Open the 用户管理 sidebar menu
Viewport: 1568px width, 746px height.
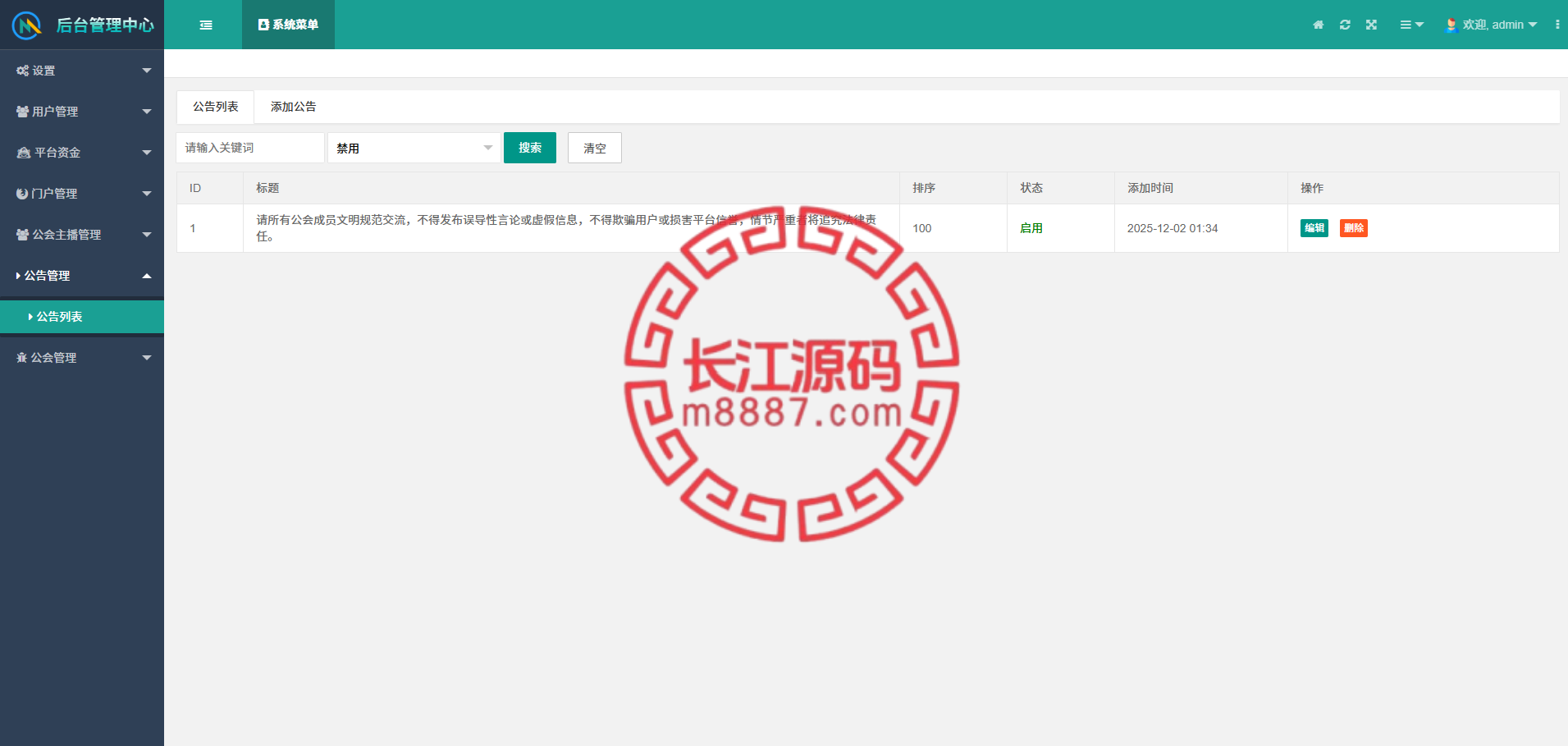click(x=82, y=112)
